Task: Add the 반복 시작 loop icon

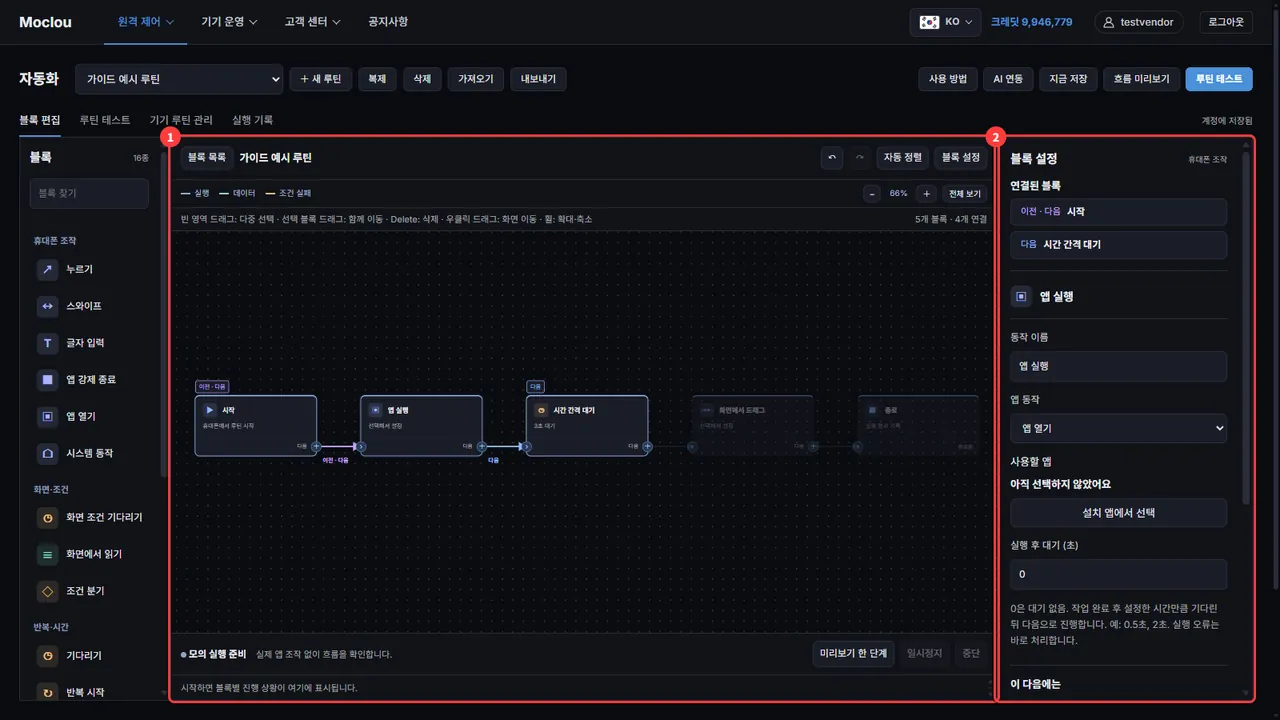Action: click(x=47, y=692)
